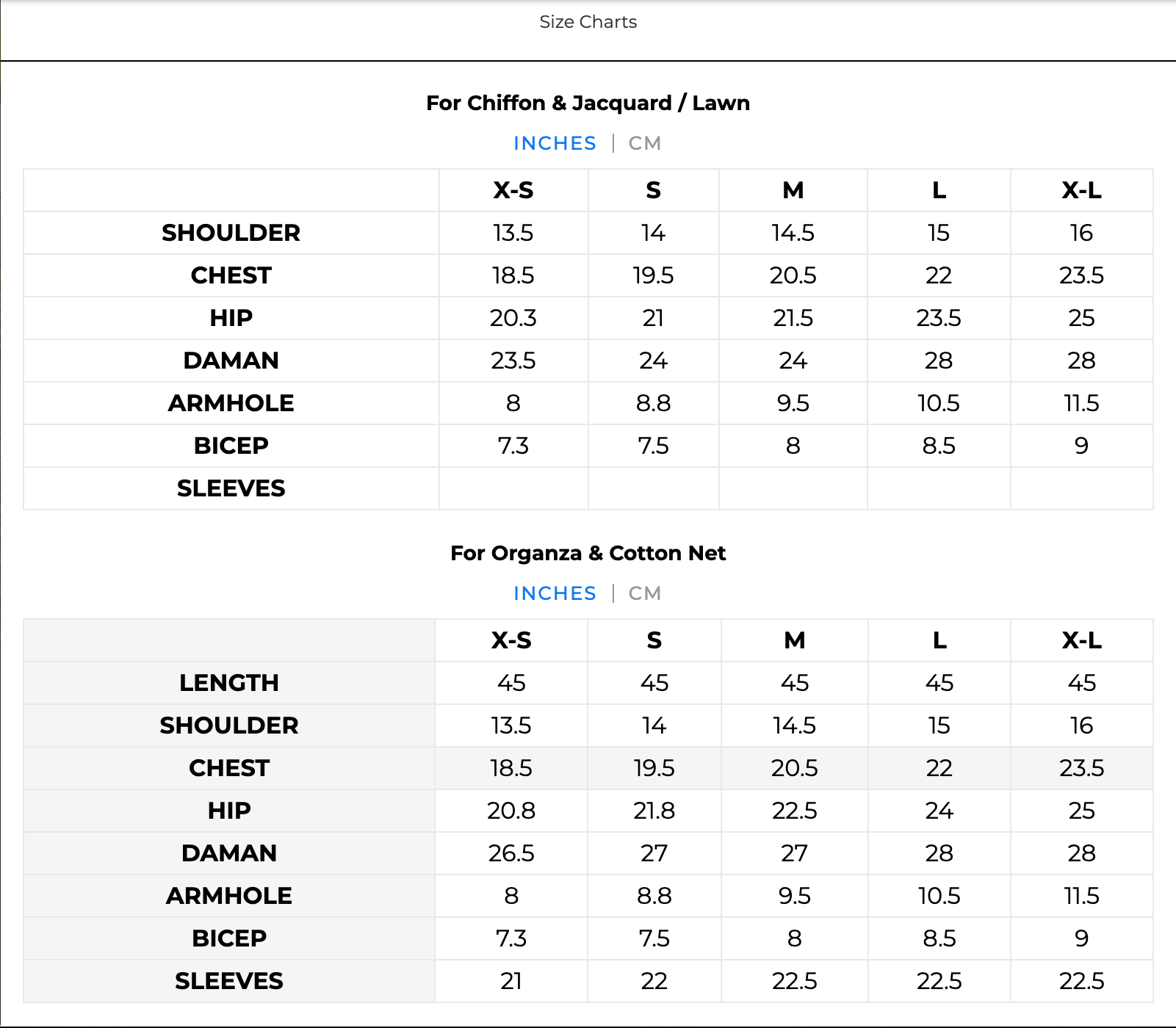1176x1028 pixels.
Task: Click the 21 sleeves value for X-S
Action: pyautogui.click(x=511, y=981)
